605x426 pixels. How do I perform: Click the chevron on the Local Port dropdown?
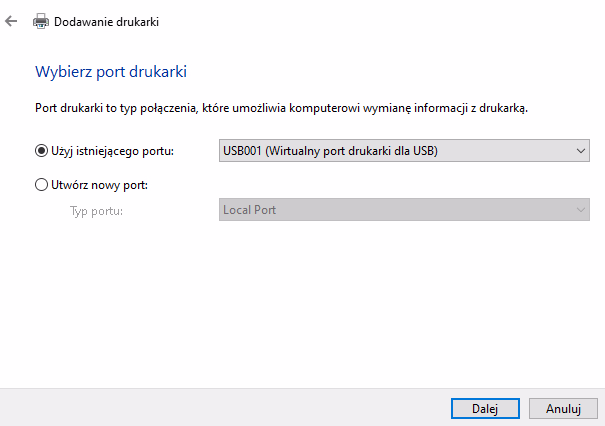click(x=581, y=210)
